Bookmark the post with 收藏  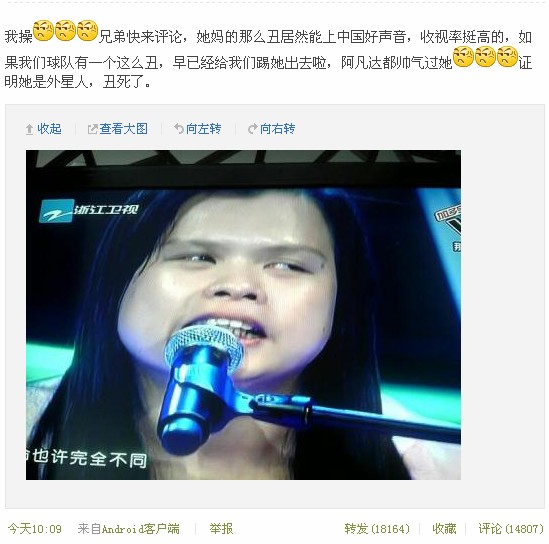444,529
